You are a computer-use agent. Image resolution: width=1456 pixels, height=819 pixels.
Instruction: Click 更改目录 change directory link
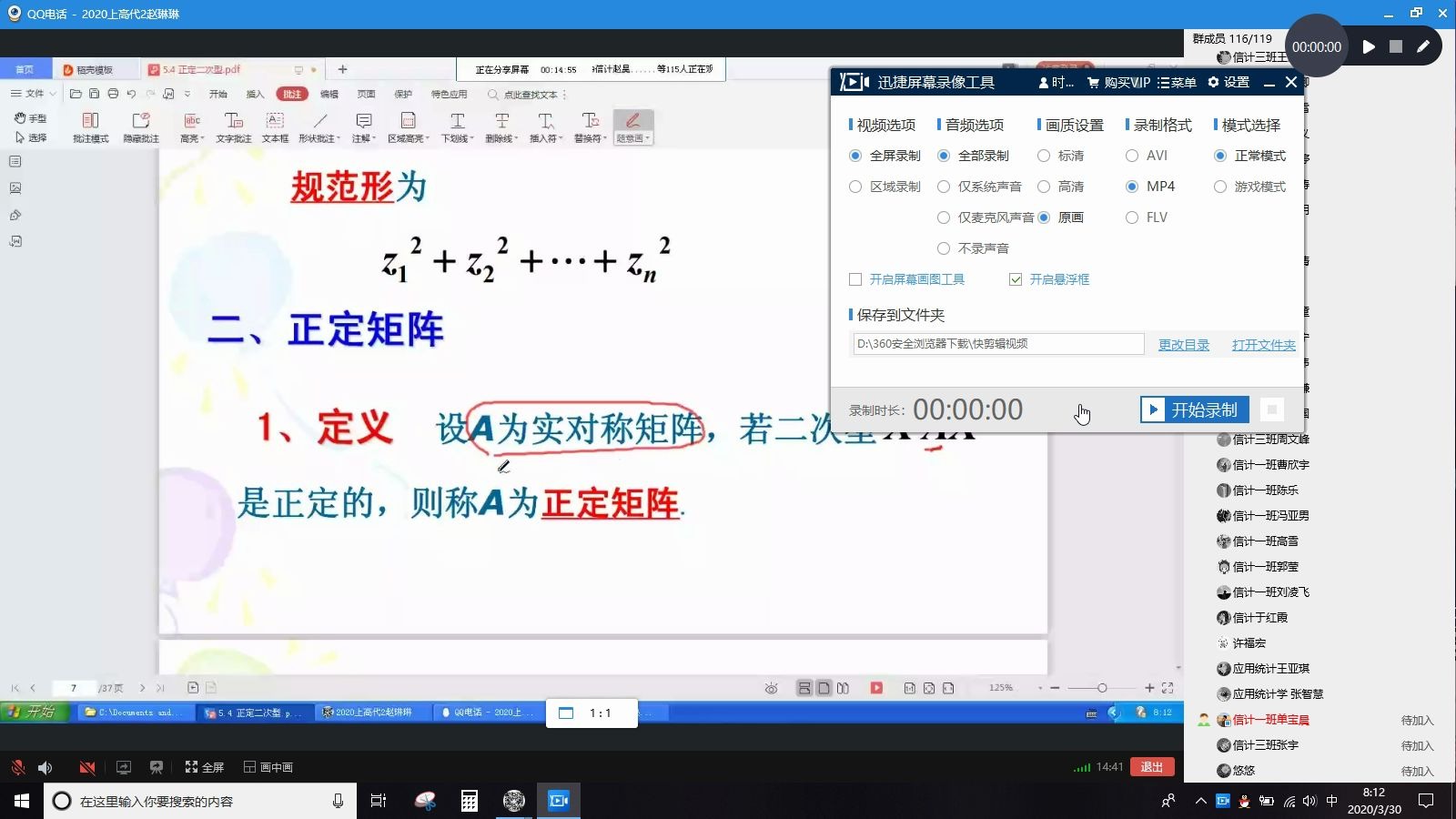1184,345
